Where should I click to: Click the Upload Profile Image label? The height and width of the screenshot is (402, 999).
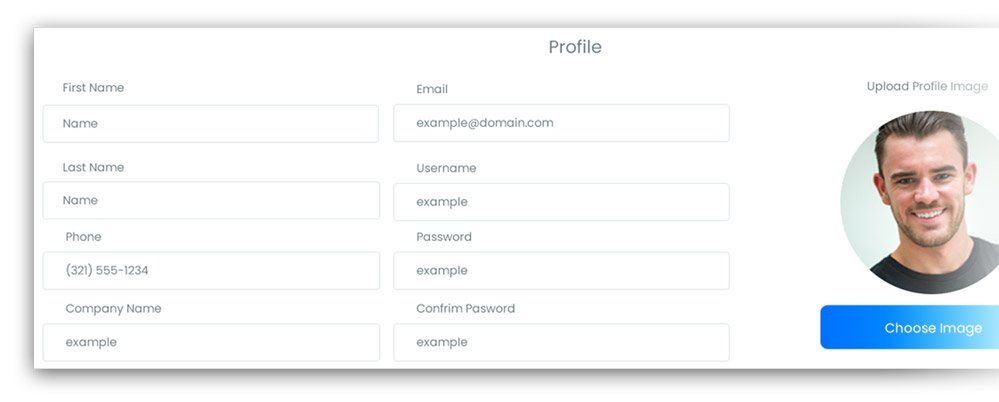927,87
